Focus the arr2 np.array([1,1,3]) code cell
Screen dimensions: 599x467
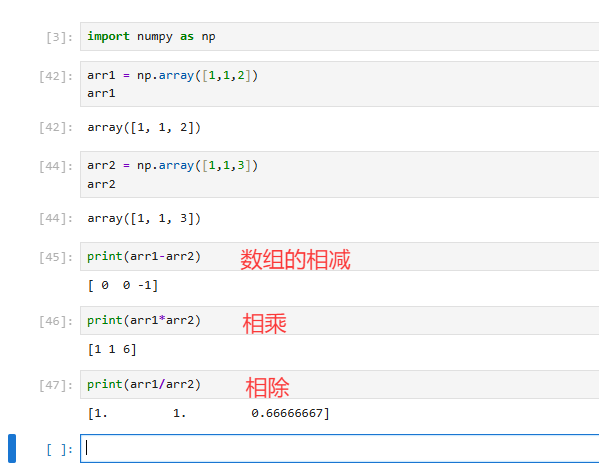339,174
